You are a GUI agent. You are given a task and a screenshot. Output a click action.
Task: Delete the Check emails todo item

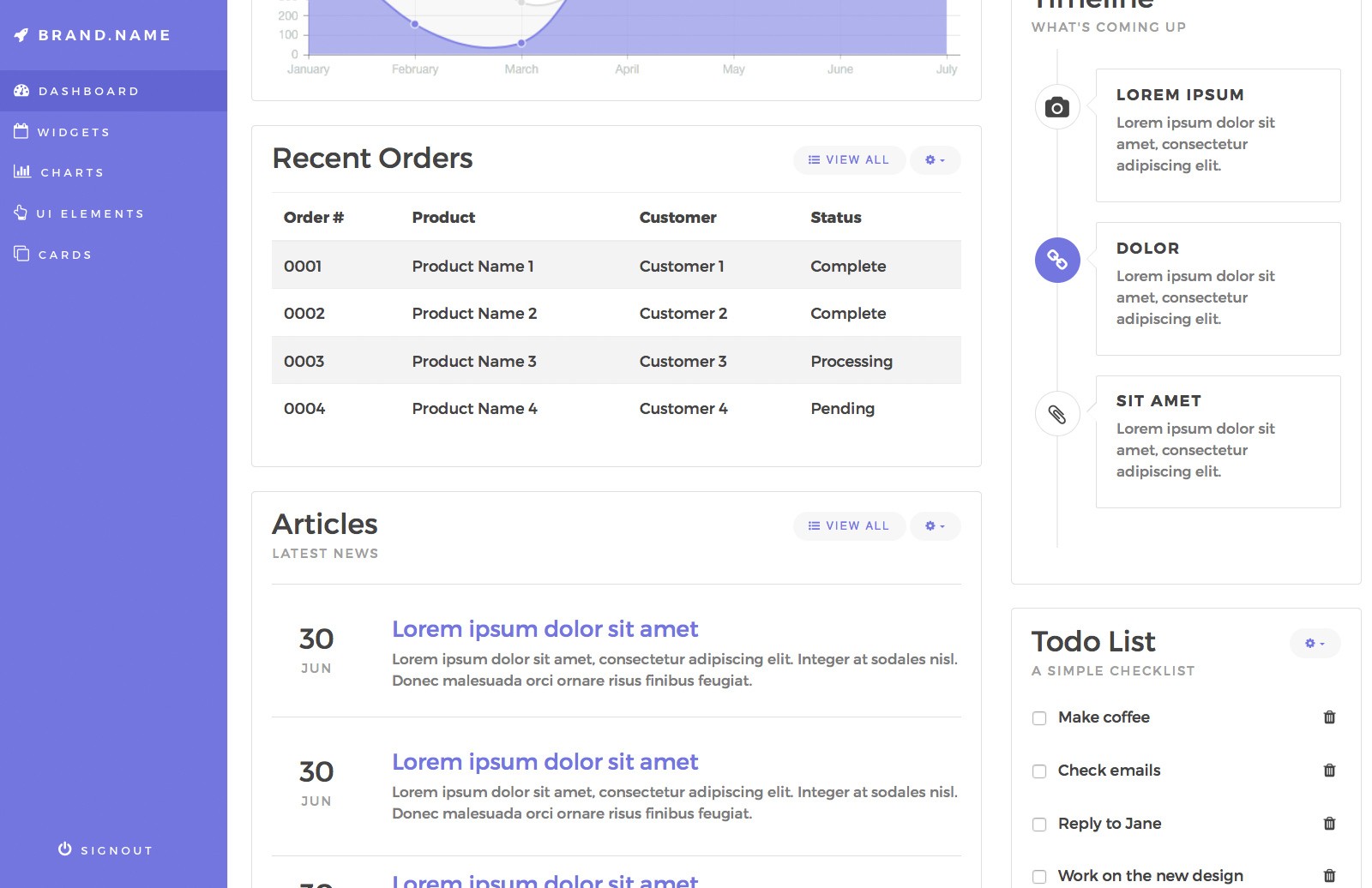coord(1329,771)
